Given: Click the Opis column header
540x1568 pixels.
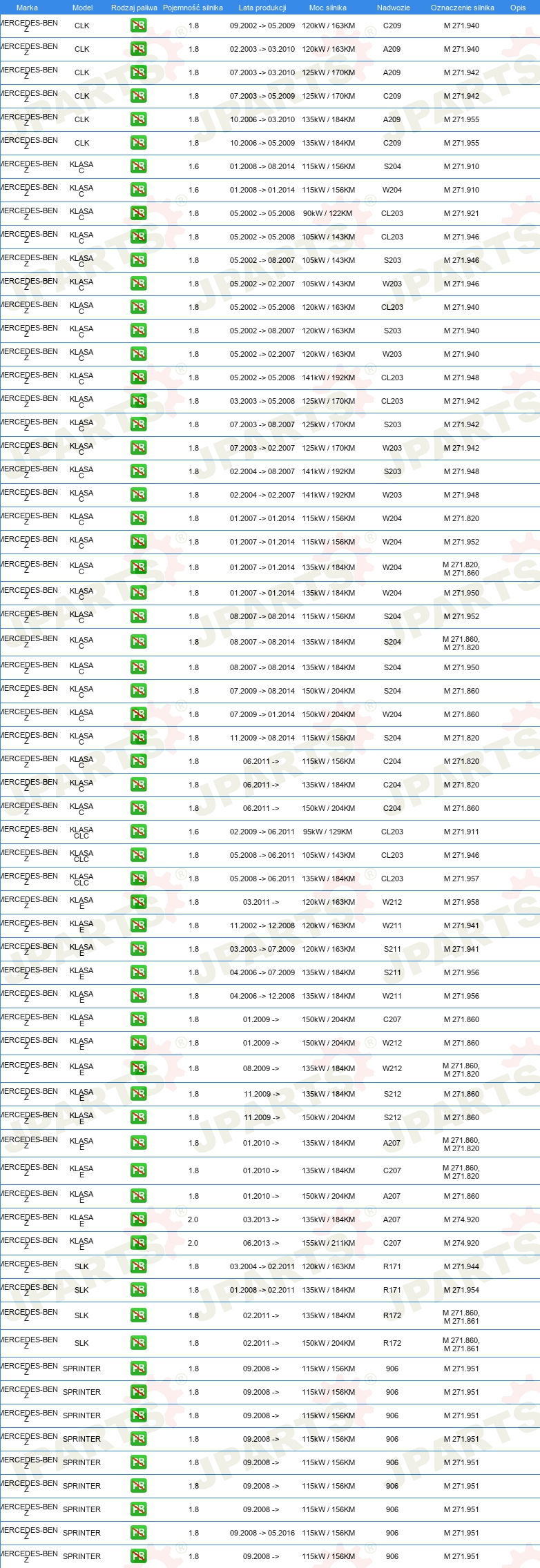Looking at the screenshot, I should (x=518, y=8).
